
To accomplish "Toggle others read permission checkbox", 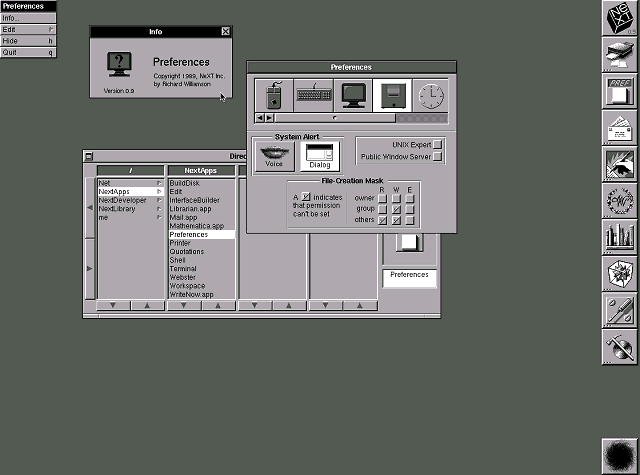I will [x=382, y=220].
